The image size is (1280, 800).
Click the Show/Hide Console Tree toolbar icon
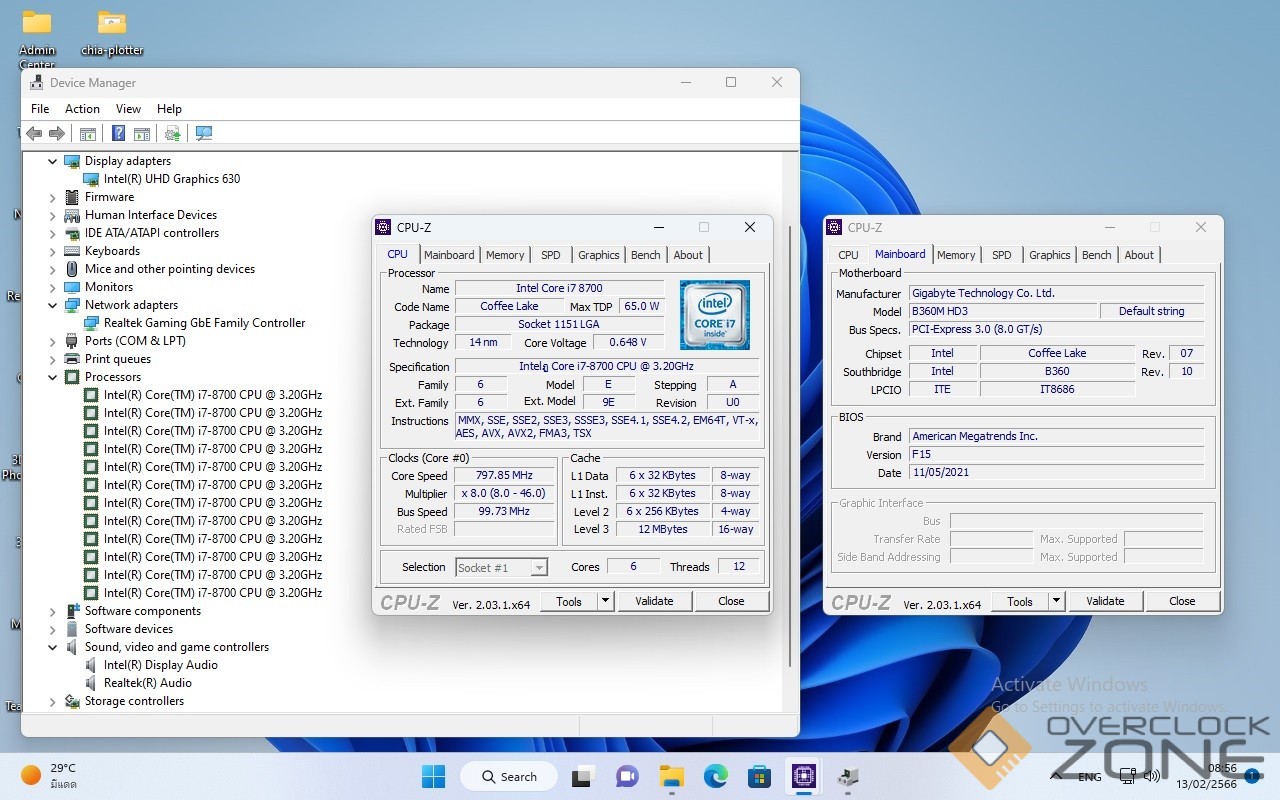point(88,134)
